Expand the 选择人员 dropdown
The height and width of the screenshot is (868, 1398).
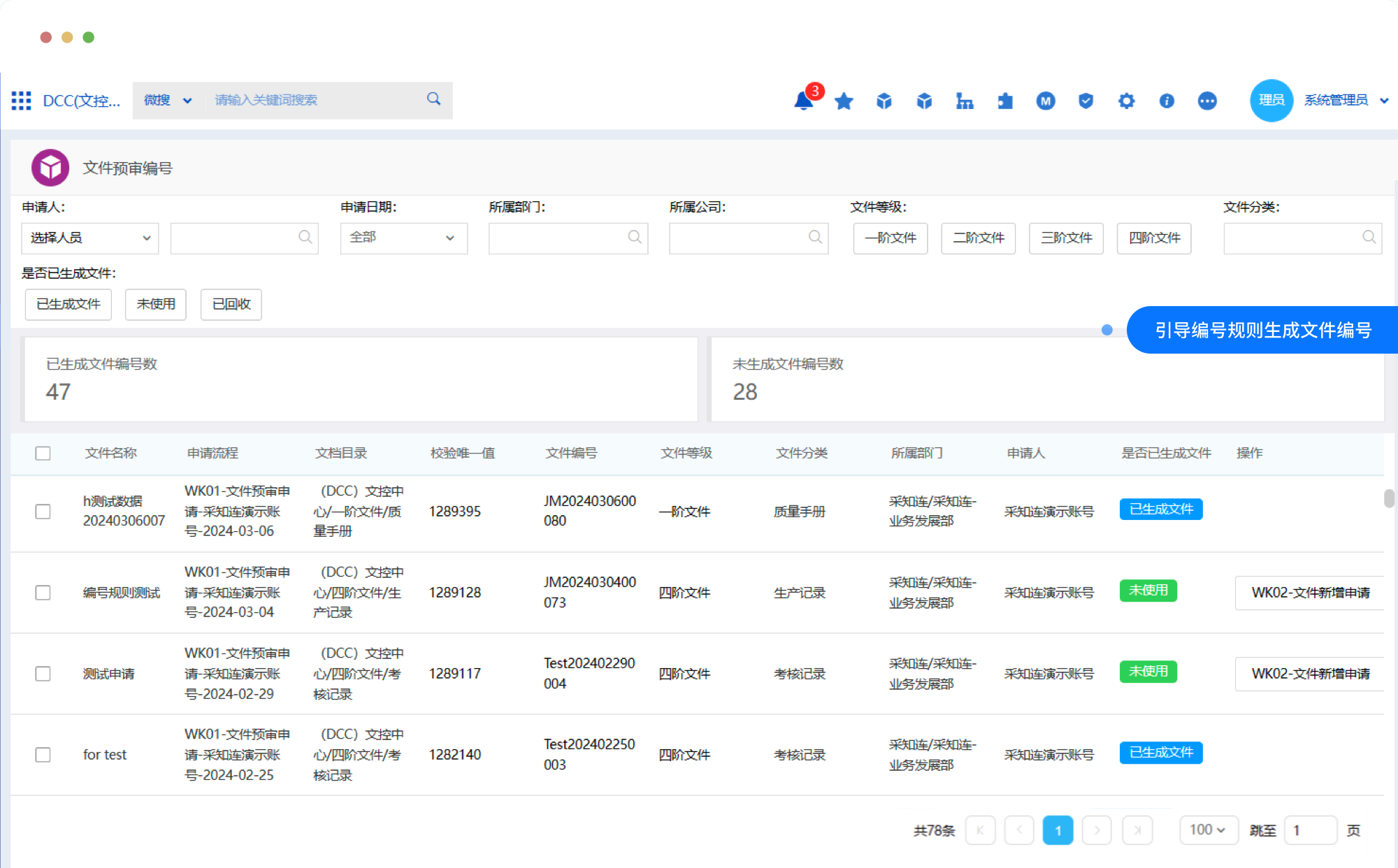pos(89,238)
